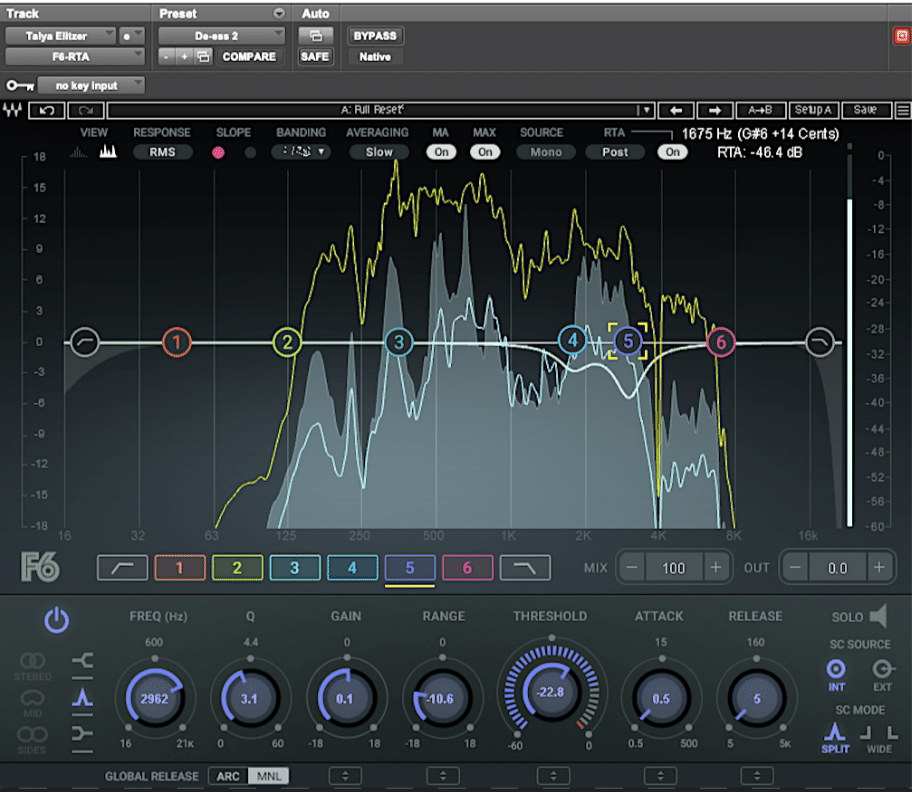Click the SAFE button

point(315,56)
